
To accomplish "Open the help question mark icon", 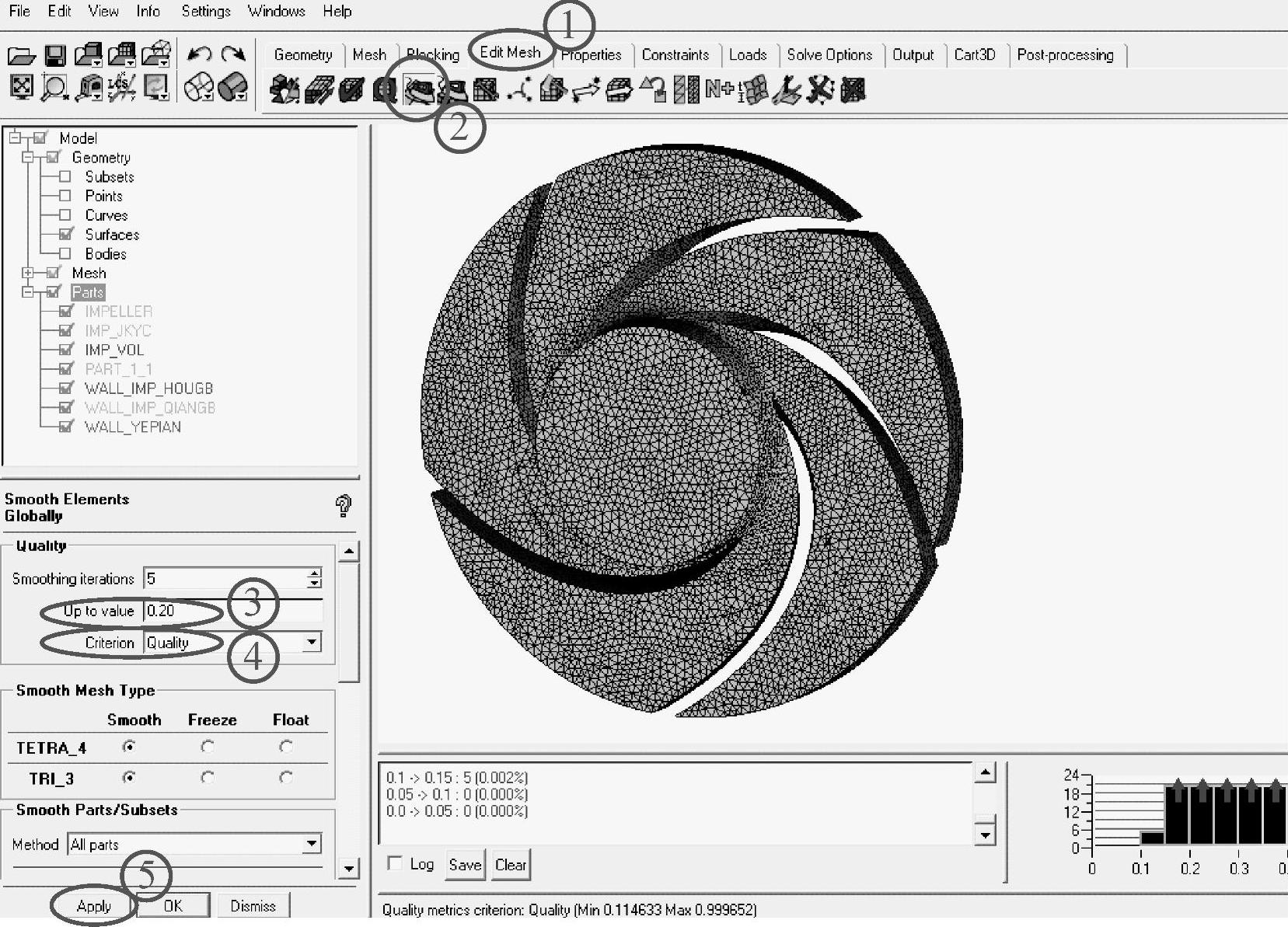I will tap(343, 507).
